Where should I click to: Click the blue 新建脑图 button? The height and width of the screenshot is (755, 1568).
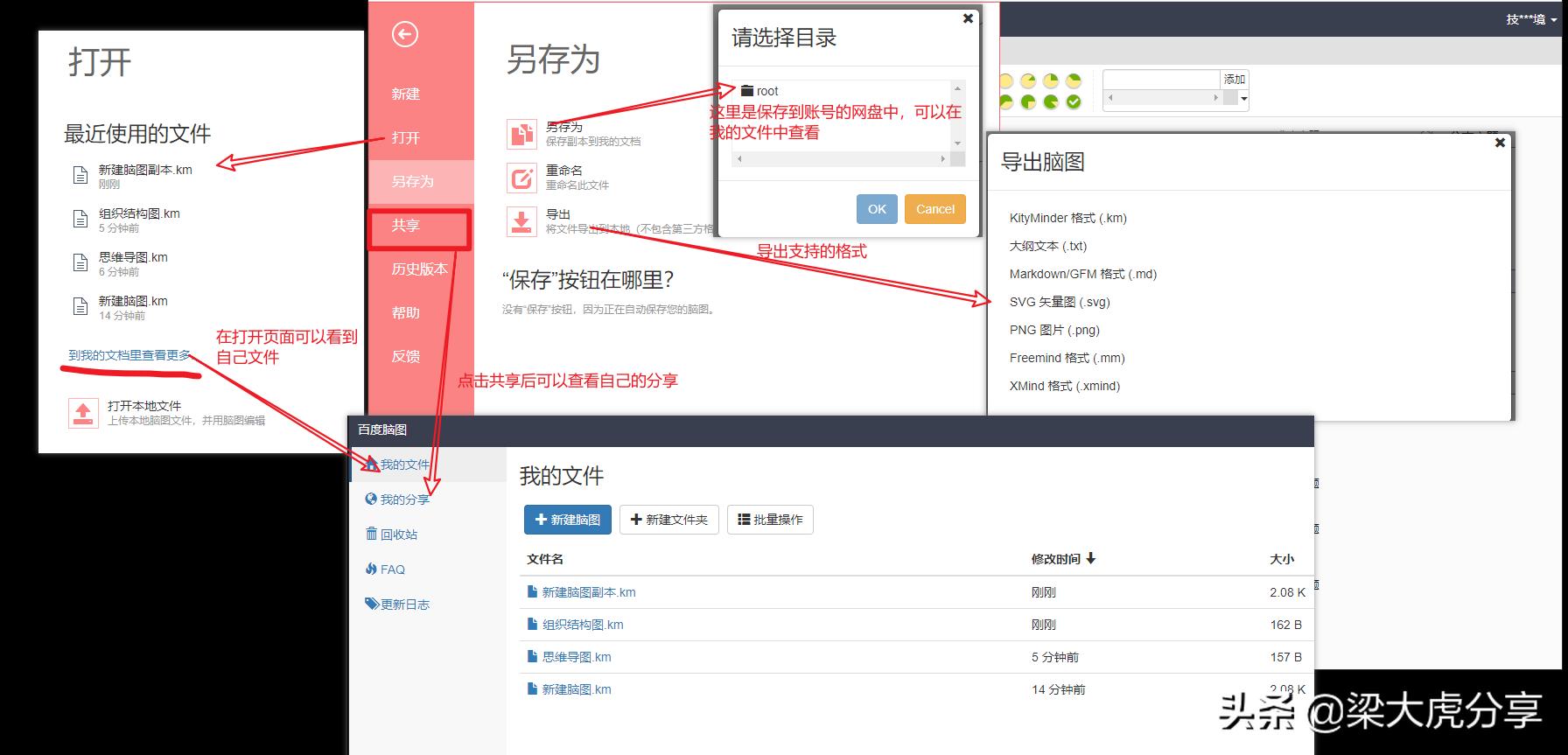pos(568,520)
